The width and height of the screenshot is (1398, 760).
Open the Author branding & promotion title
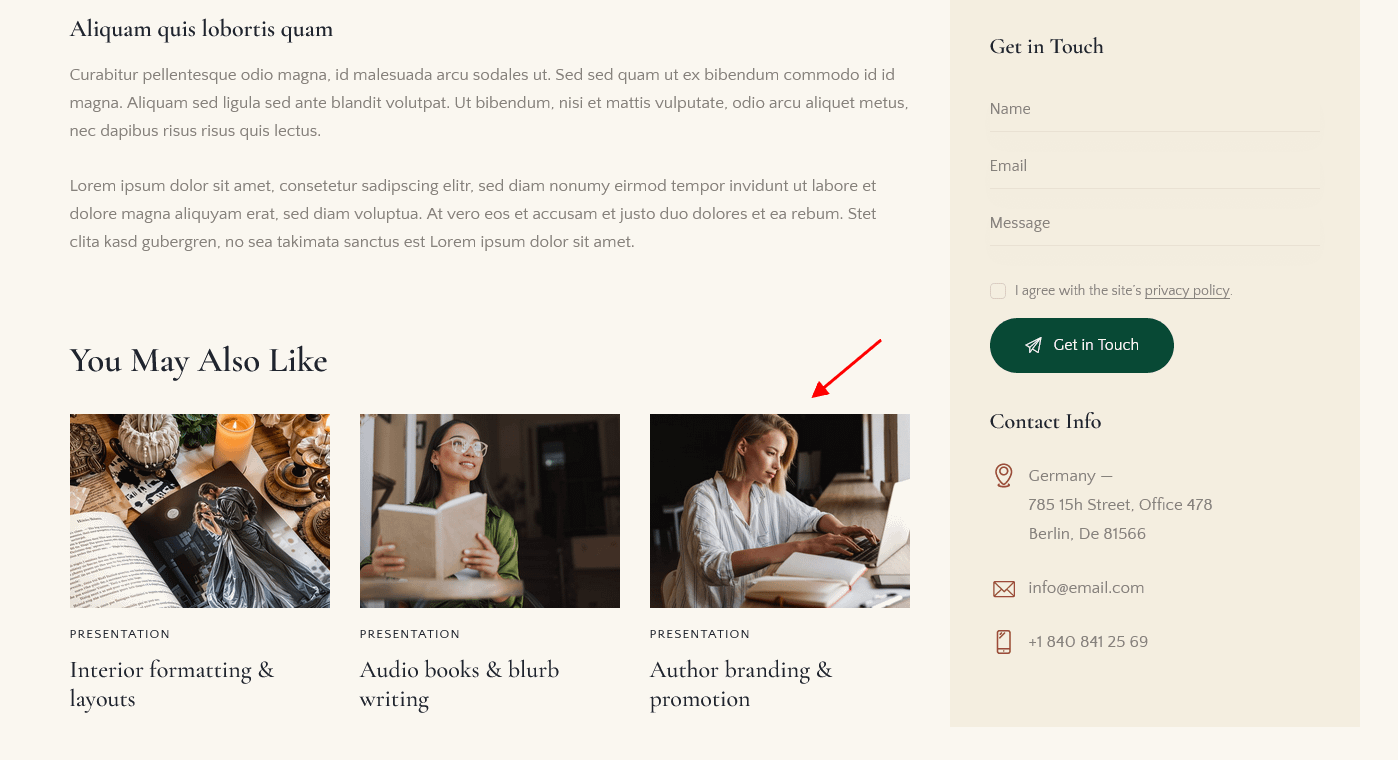click(741, 684)
